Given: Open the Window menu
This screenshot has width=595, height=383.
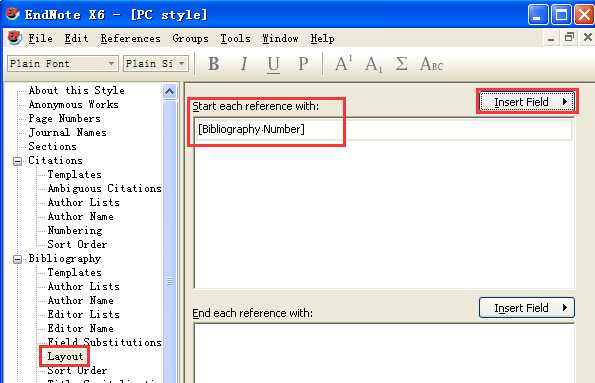Looking at the screenshot, I should click(x=280, y=38).
